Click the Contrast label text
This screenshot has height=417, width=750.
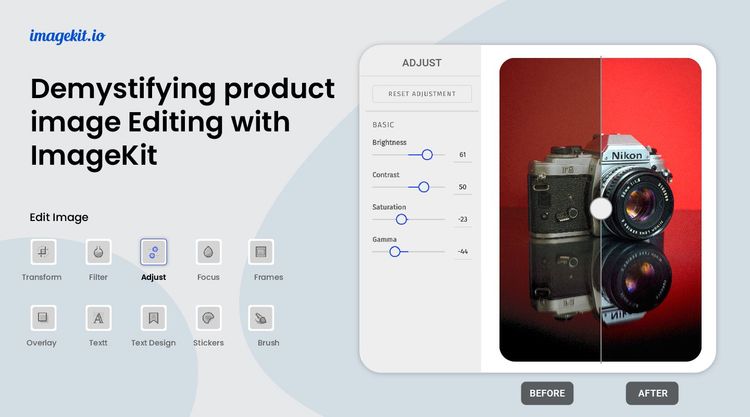(x=386, y=175)
